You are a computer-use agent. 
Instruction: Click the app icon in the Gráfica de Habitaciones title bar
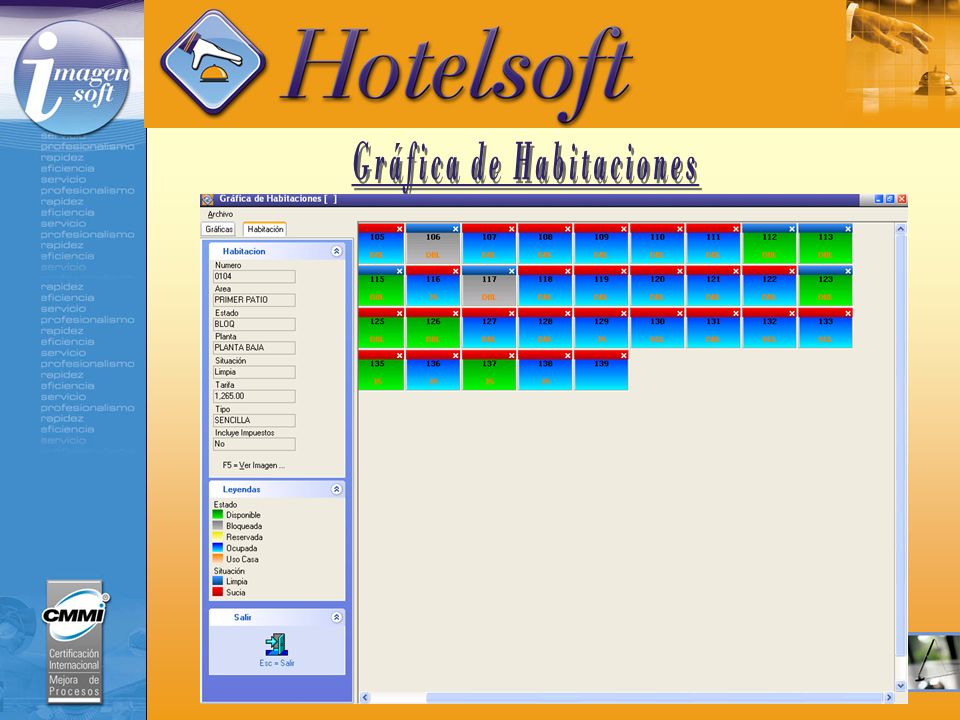click(x=208, y=200)
